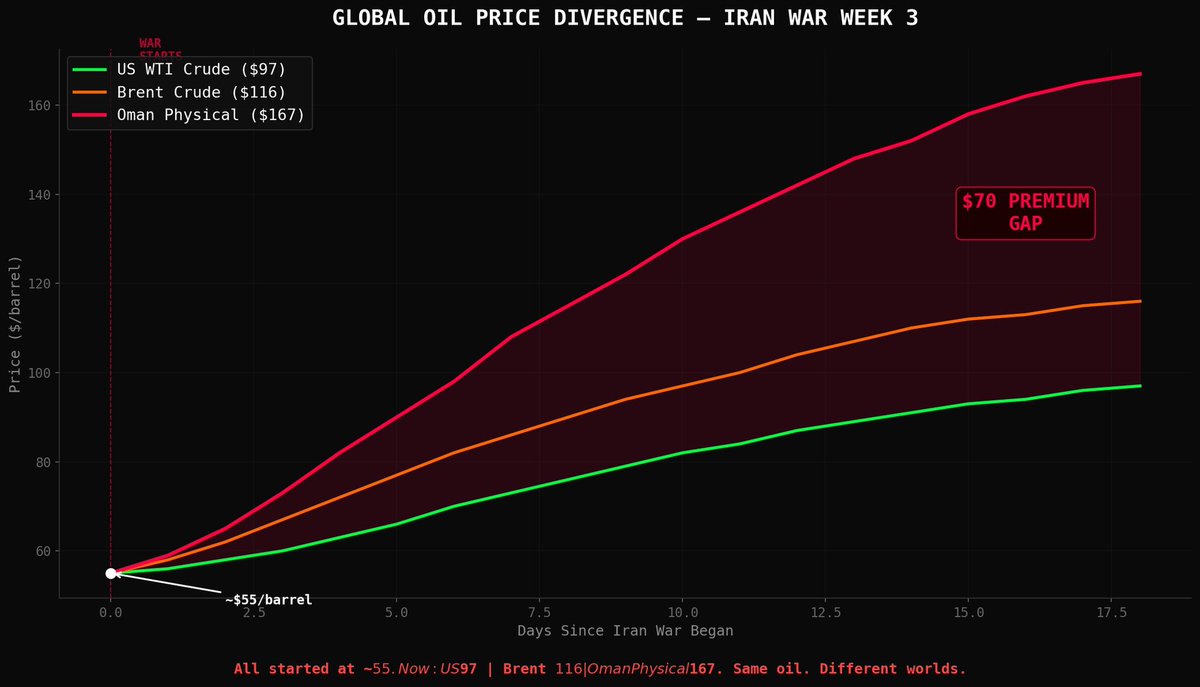Click the chart title "GLOBAL OIL PRICE DIVERGENCE — IRAN WAR WEEK 3"
The width and height of the screenshot is (1200, 687).
[625, 18]
